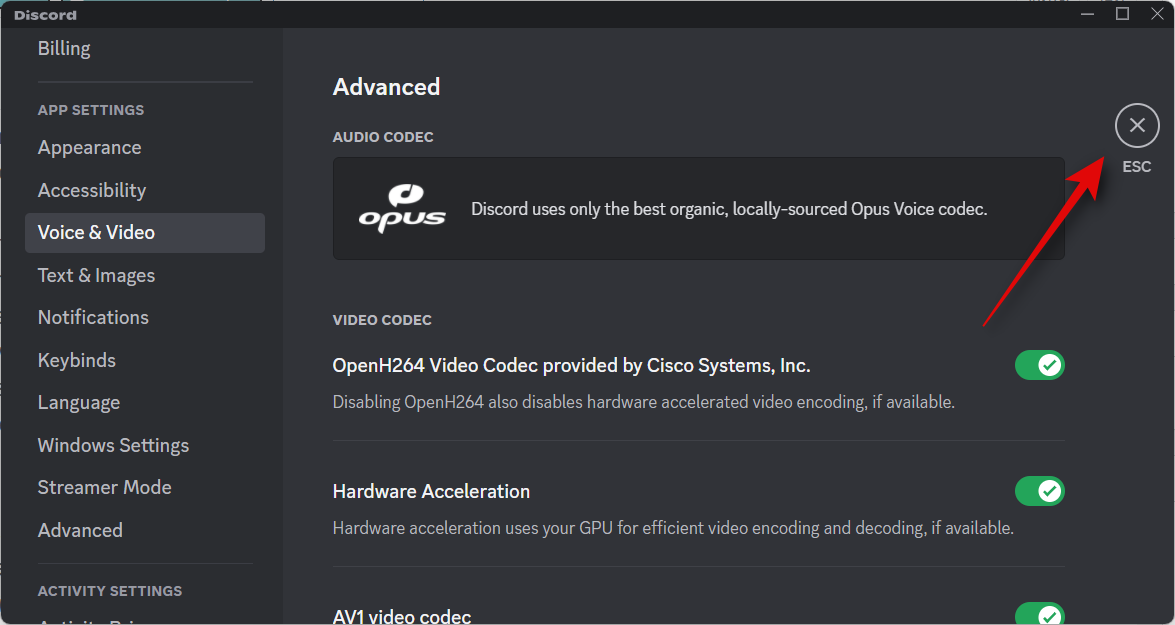The width and height of the screenshot is (1175, 625).
Task: Maximize the Discord window
Action: pos(1122,13)
